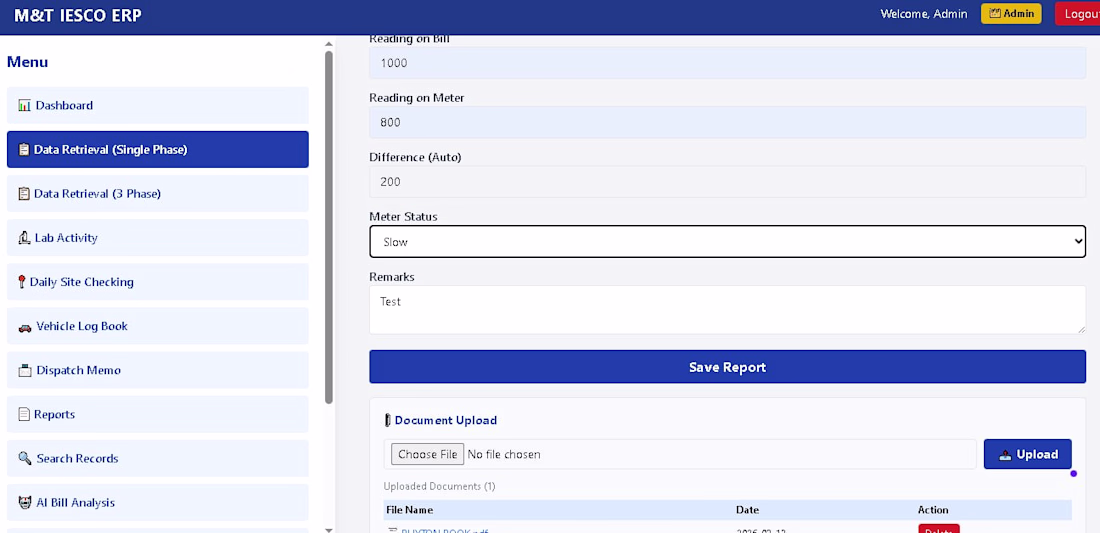The height and width of the screenshot is (533, 1100).
Task: Click the car icon for Vehicle Log Book
Action: pyautogui.click(x=25, y=327)
